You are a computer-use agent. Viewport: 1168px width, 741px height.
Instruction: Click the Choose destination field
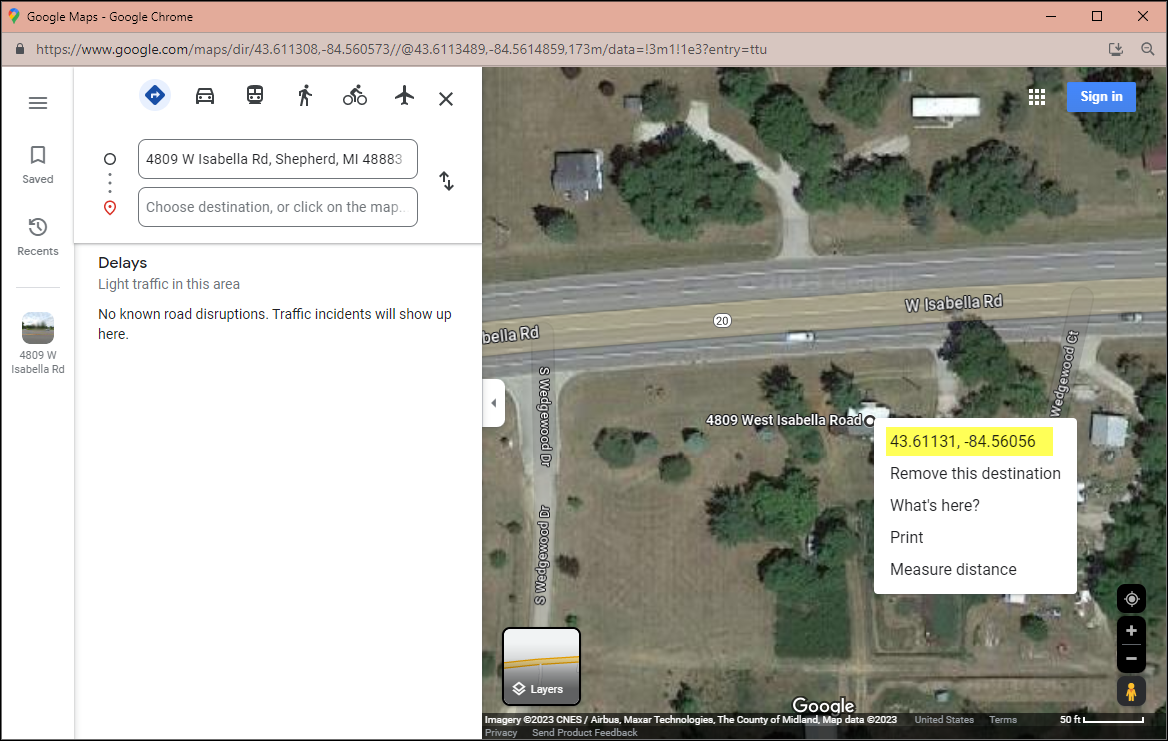point(278,207)
